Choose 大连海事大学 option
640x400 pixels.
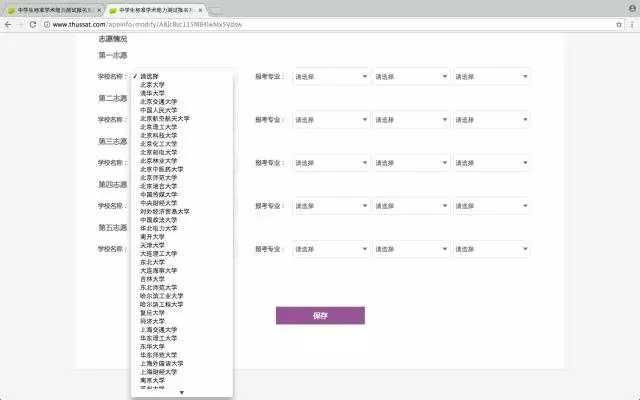pyautogui.click(x=182, y=270)
